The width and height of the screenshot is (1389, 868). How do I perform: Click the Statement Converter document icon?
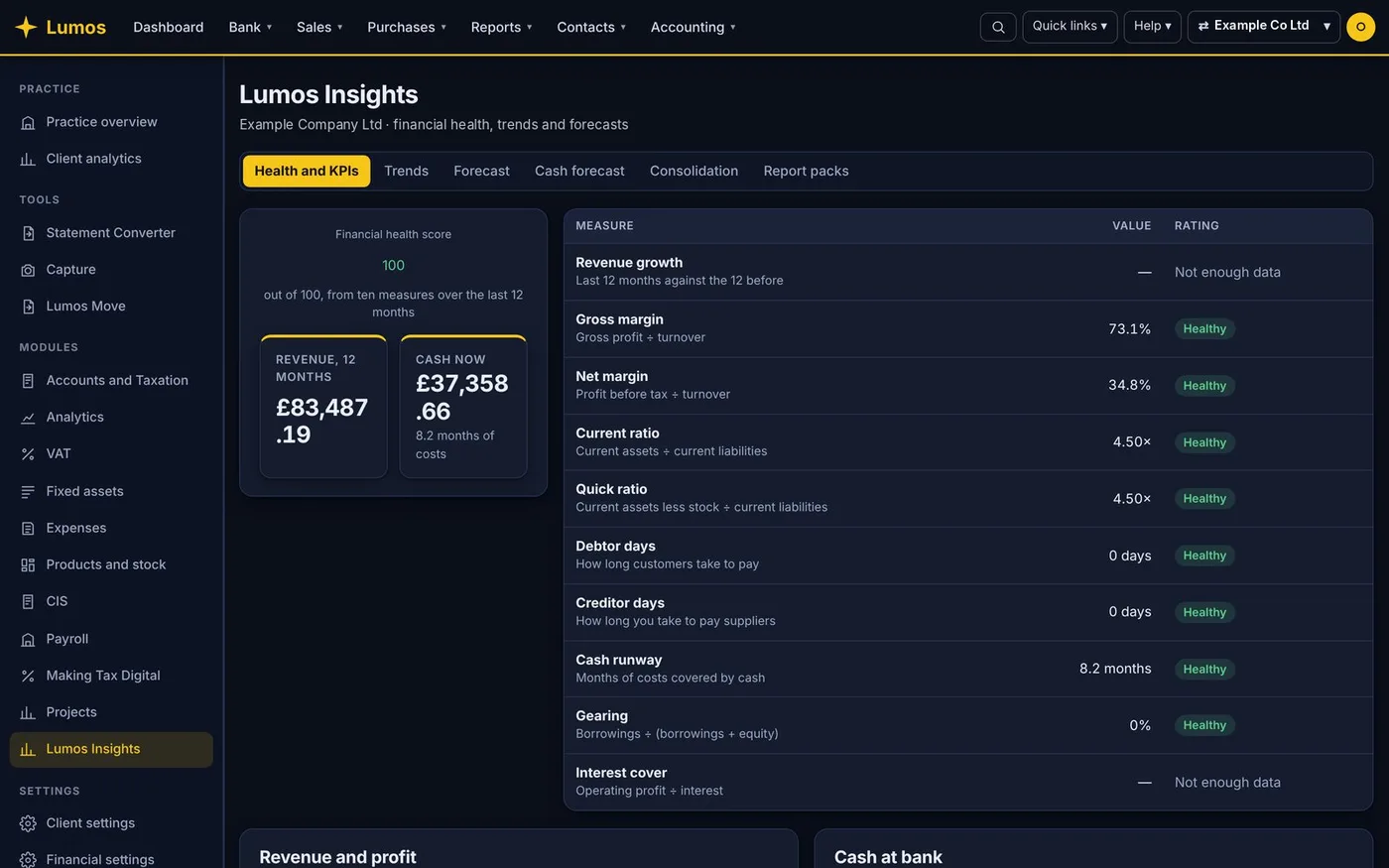[28, 233]
